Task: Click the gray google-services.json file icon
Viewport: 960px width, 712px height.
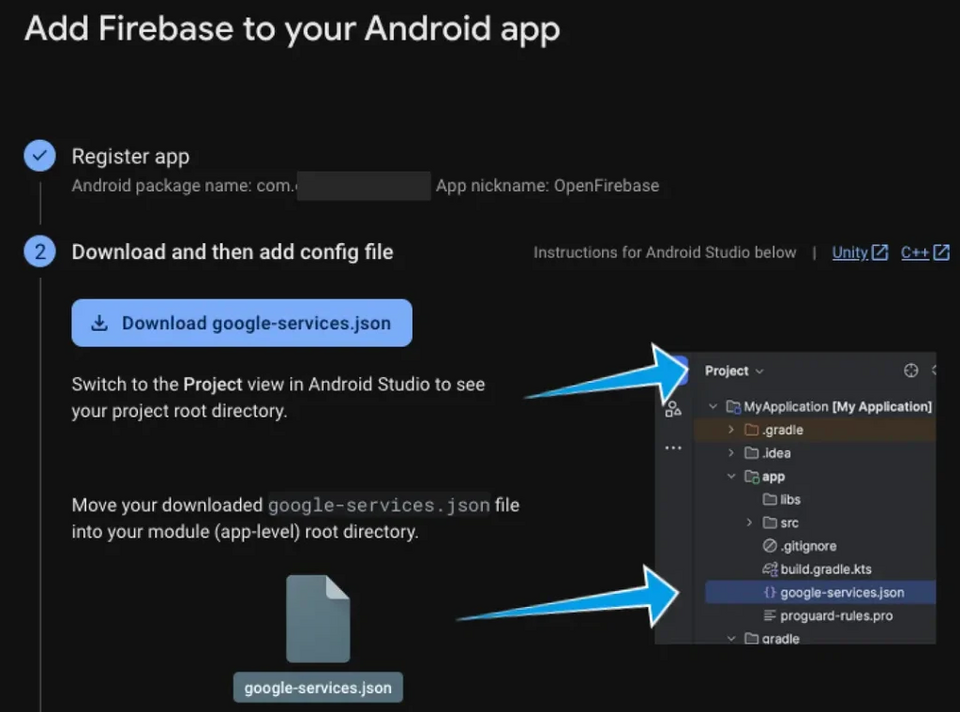Action: tap(318, 618)
